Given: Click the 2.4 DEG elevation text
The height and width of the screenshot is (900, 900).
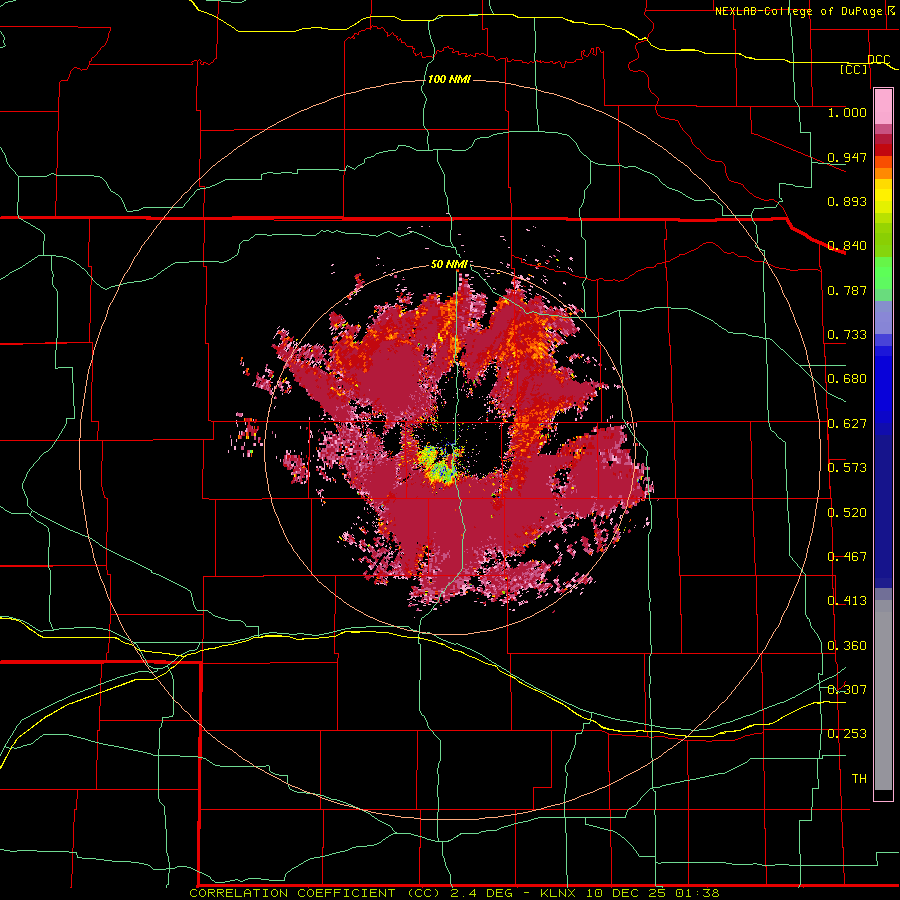Looking at the screenshot, I should pyautogui.click(x=482, y=893).
